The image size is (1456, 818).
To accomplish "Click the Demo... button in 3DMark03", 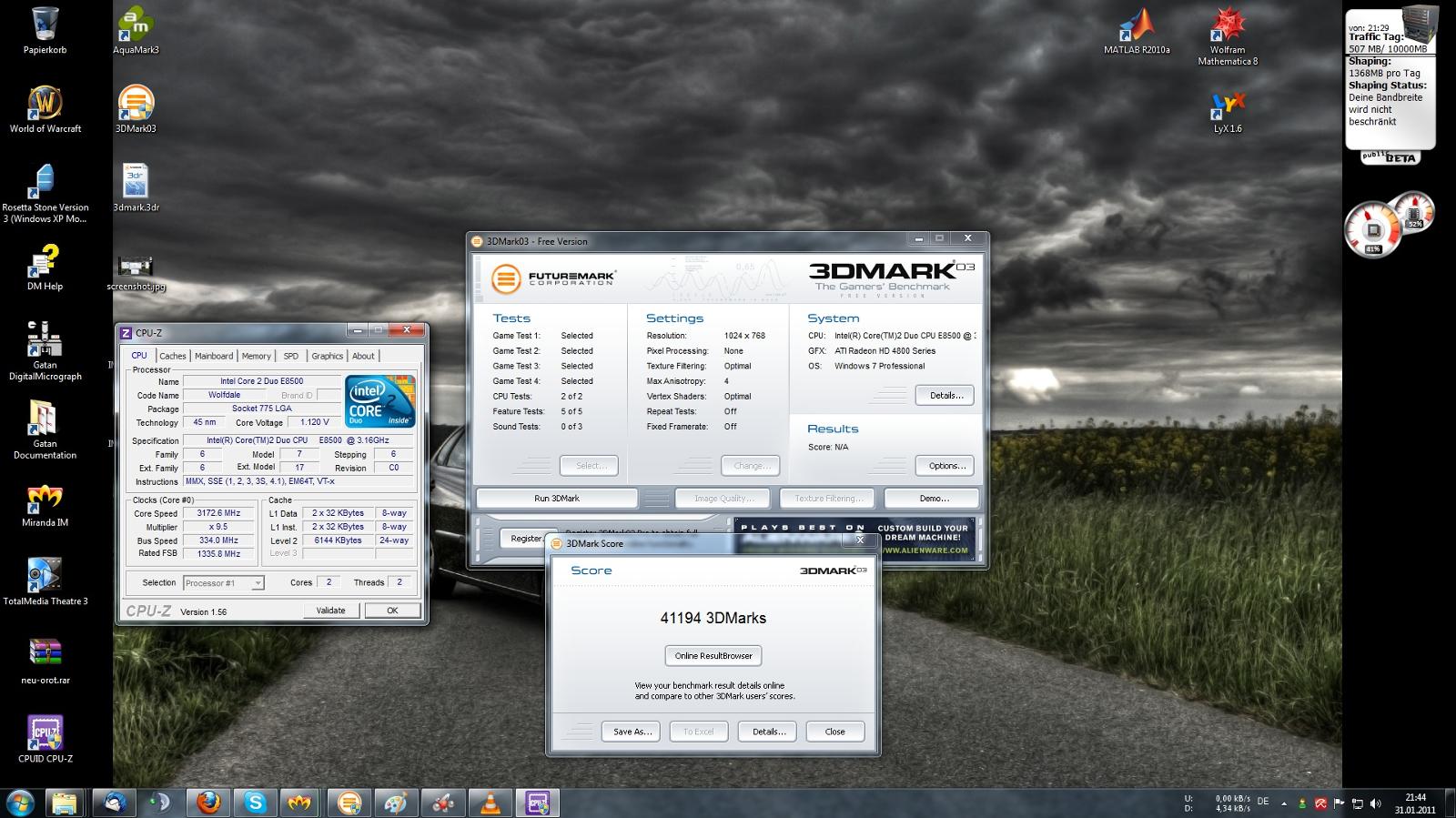I will point(934,499).
